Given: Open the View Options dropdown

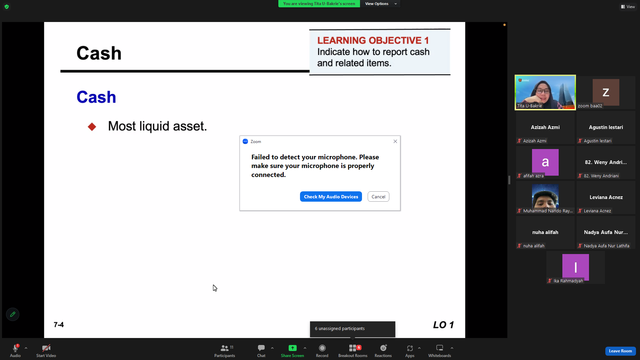Looking at the screenshot, I should click(x=380, y=4).
